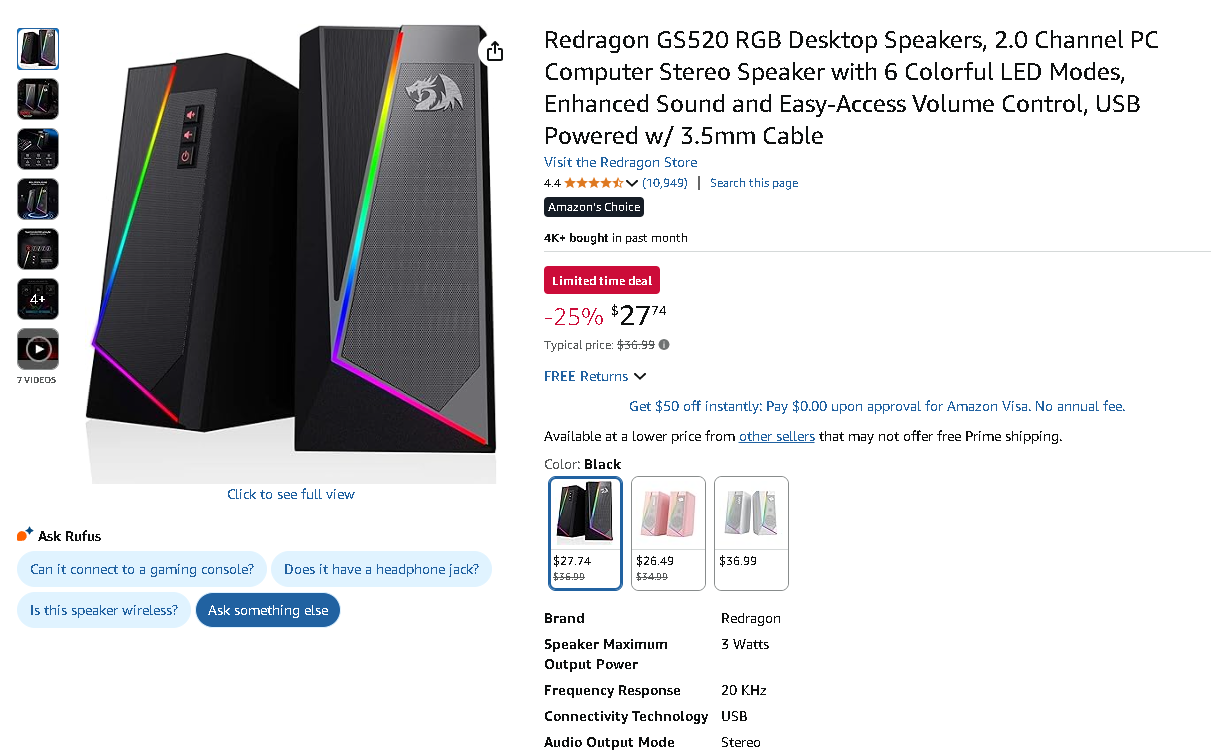
Task: Ask Rufus "Is this speaker wireless?"
Action: [104, 610]
